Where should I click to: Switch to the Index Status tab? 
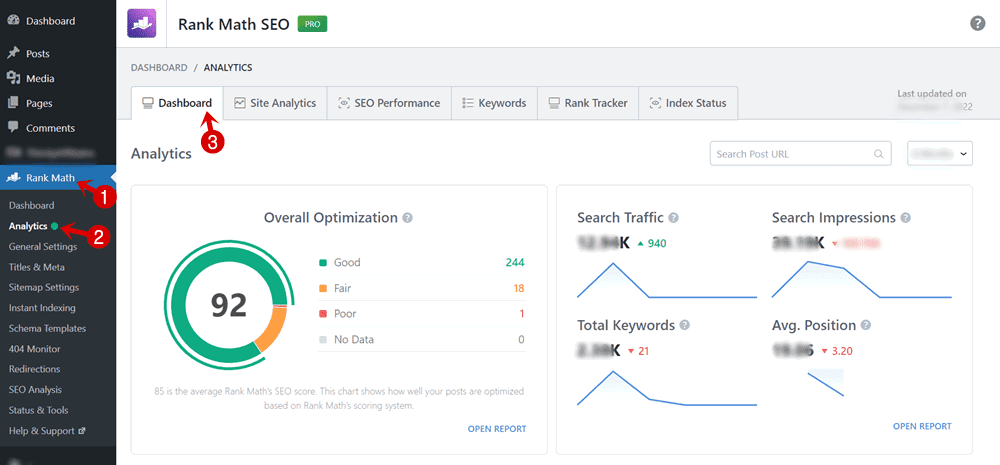[x=688, y=103]
